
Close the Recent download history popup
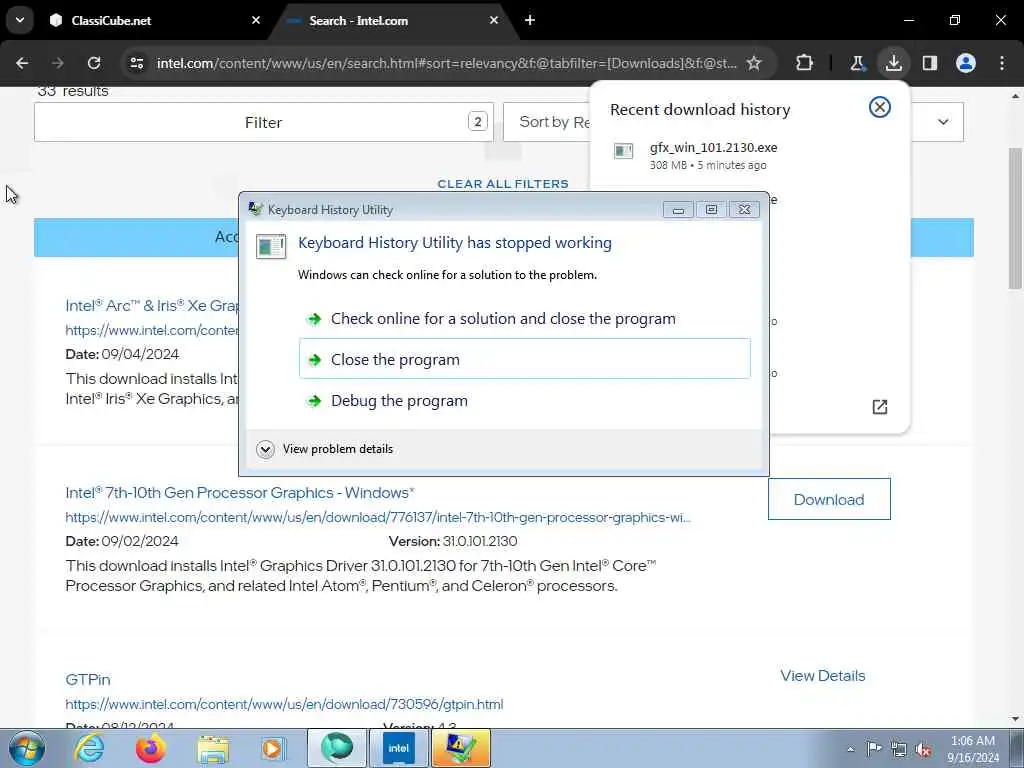point(880,107)
